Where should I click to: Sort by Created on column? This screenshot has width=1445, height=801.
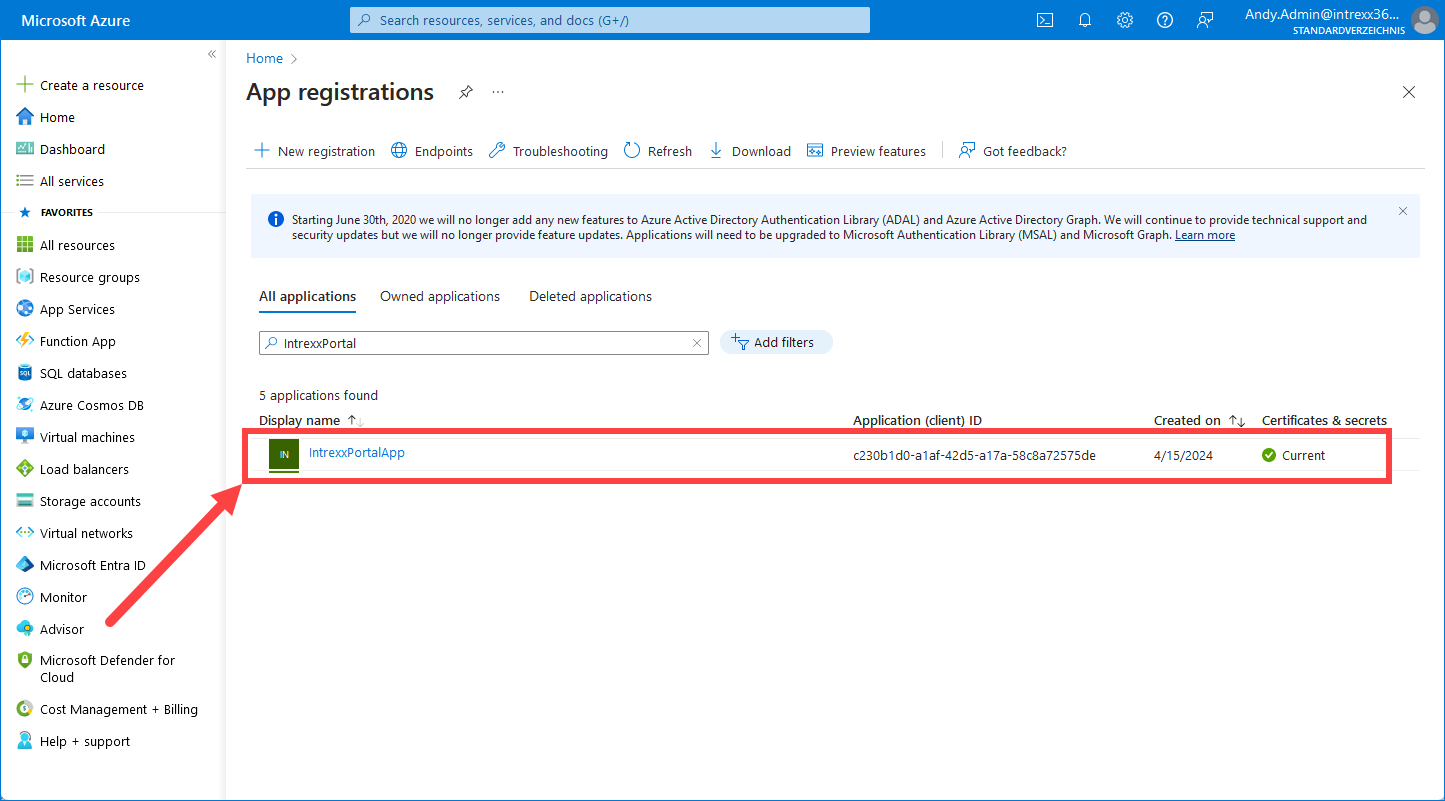[1199, 421]
